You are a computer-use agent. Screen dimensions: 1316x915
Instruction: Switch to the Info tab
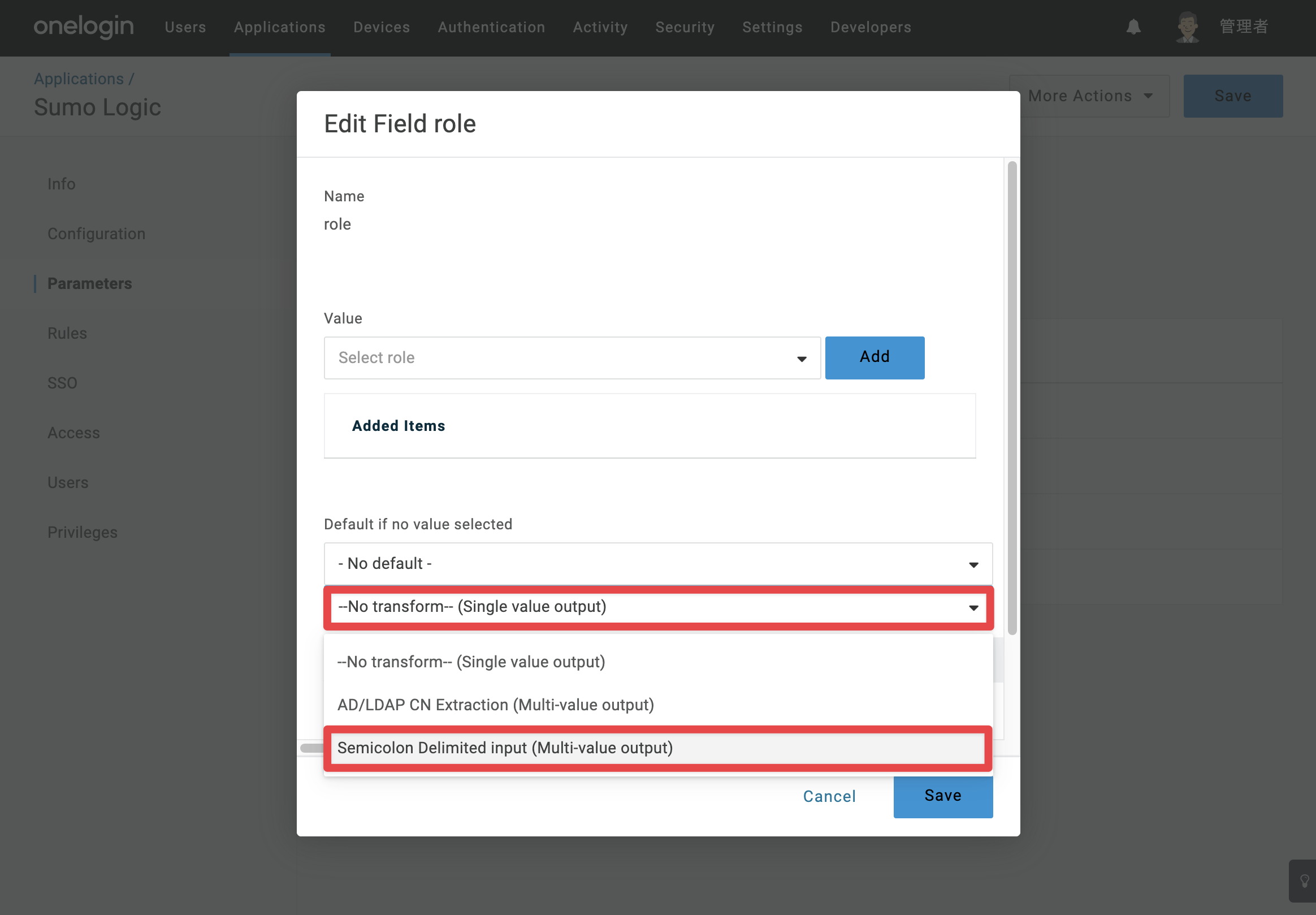click(x=61, y=184)
